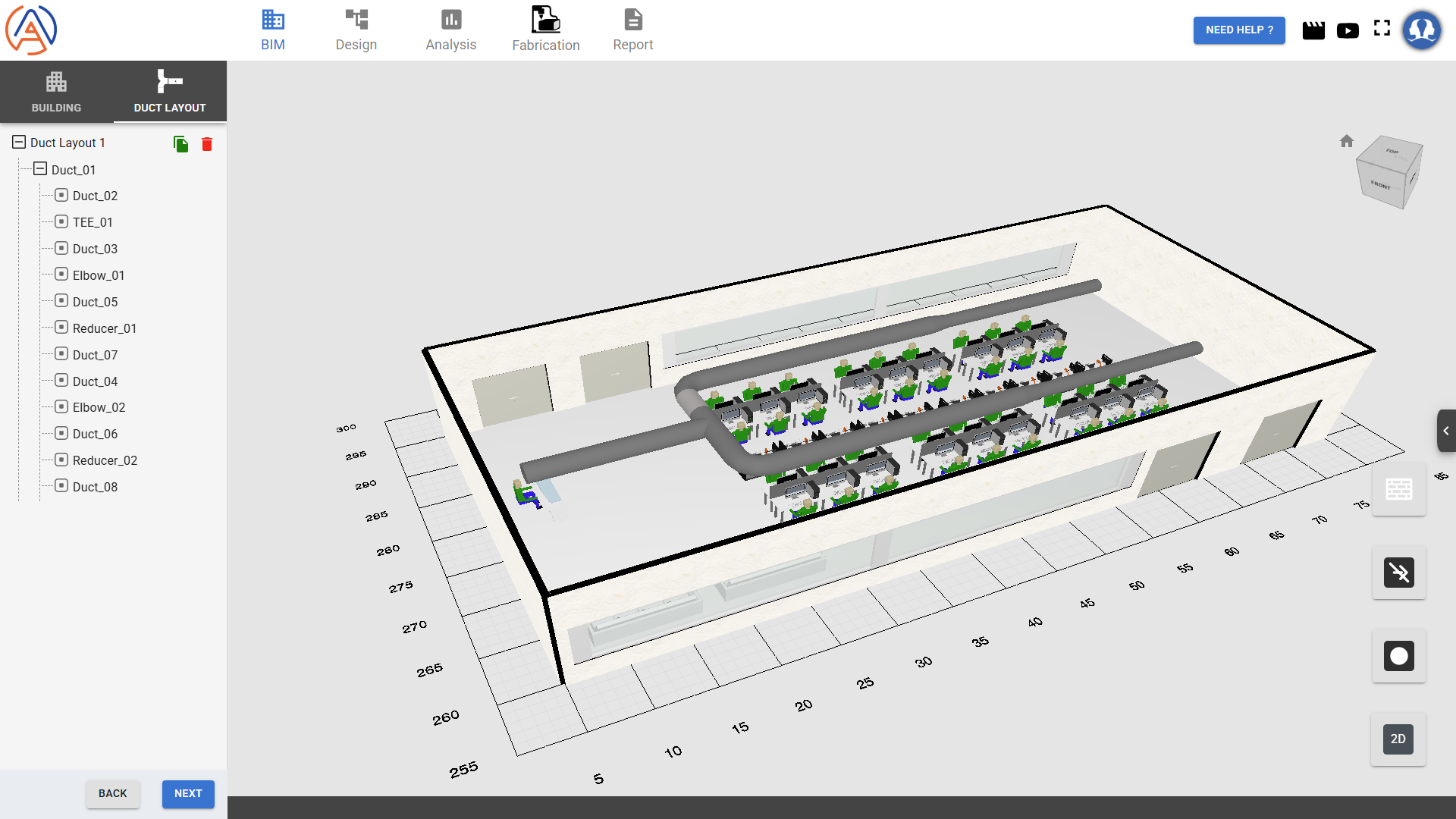Open the Fabrication module
Image resolution: width=1456 pixels, height=819 pixels.
545,29
